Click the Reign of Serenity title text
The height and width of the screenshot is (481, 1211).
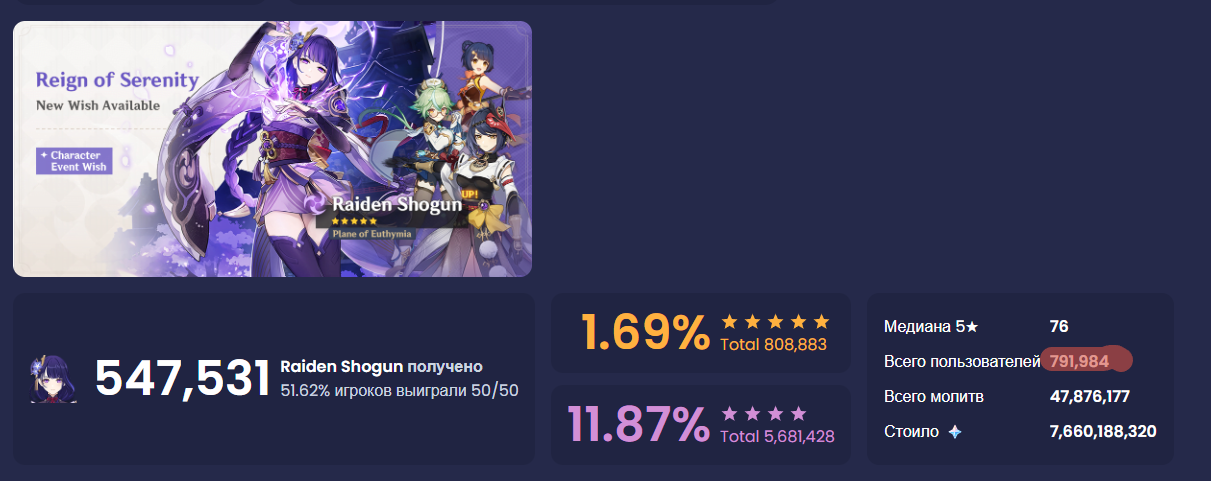pyautogui.click(x=117, y=80)
